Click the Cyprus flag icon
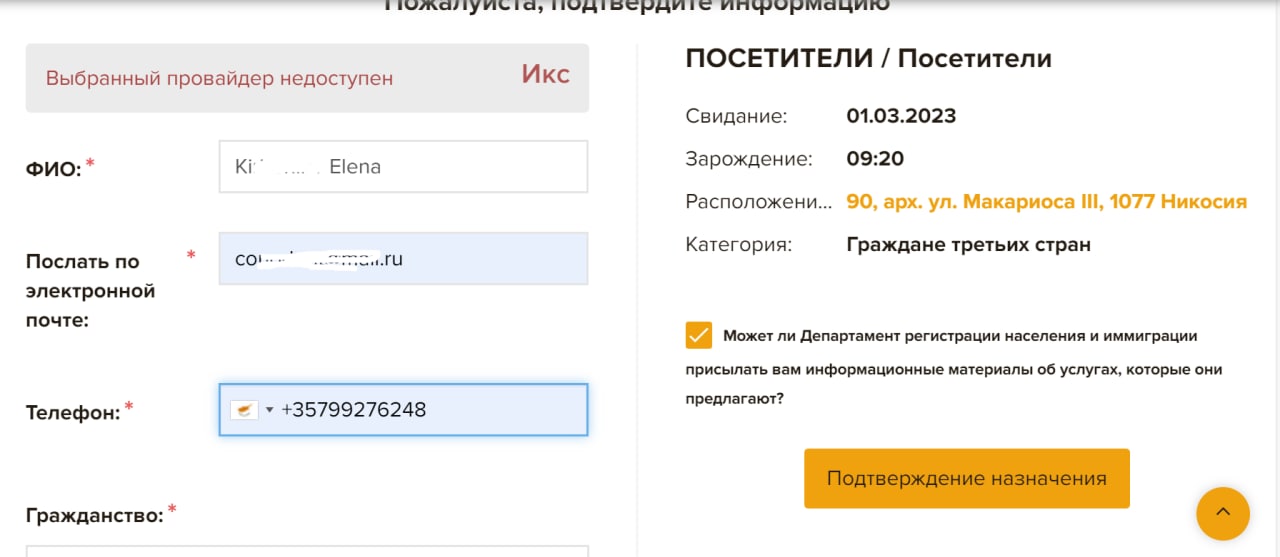The width and height of the screenshot is (1280, 557). pos(243,410)
